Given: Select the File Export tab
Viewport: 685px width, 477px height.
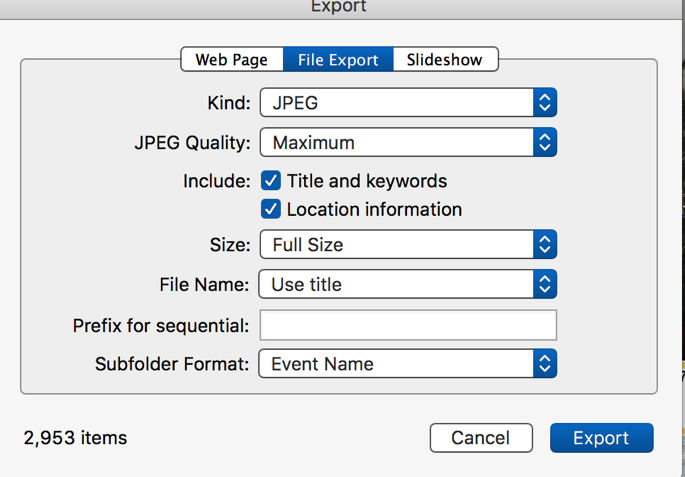Looking at the screenshot, I should pyautogui.click(x=338, y=60).
